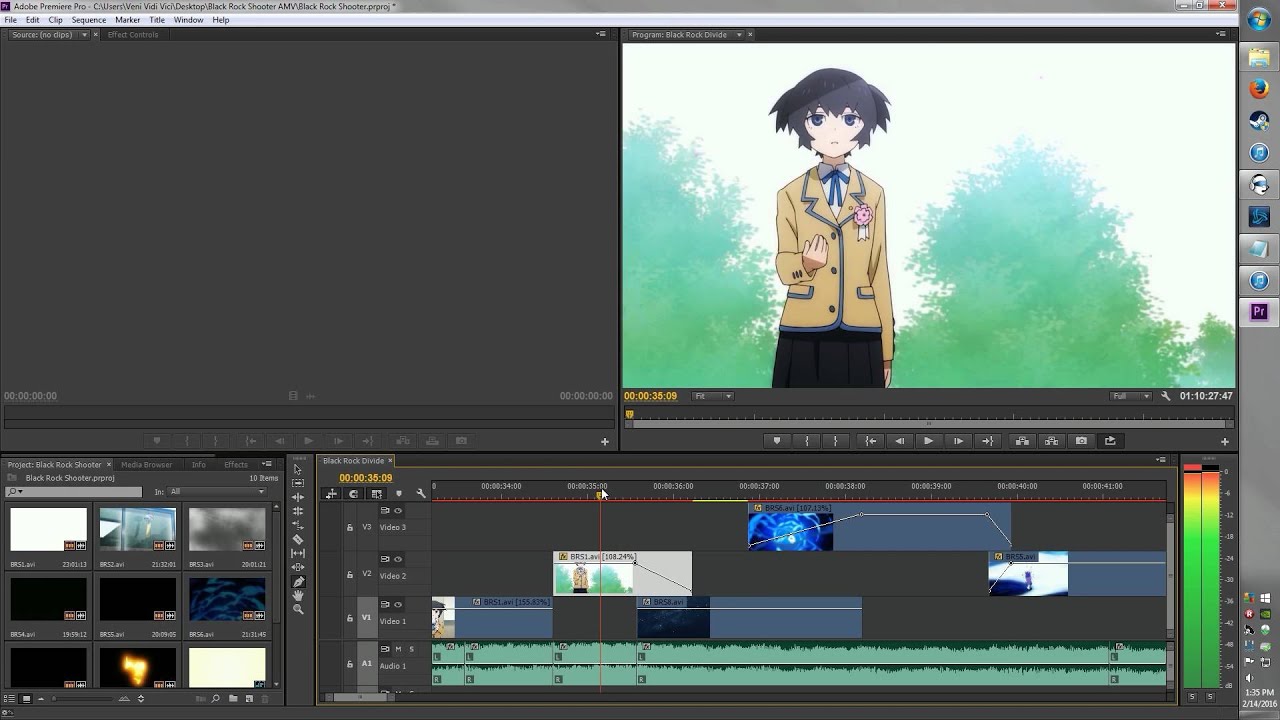Viewport: 1280px width, 720px height.
Task: Toggle sync lock for Video 3
Action: [x=385, y=511]
